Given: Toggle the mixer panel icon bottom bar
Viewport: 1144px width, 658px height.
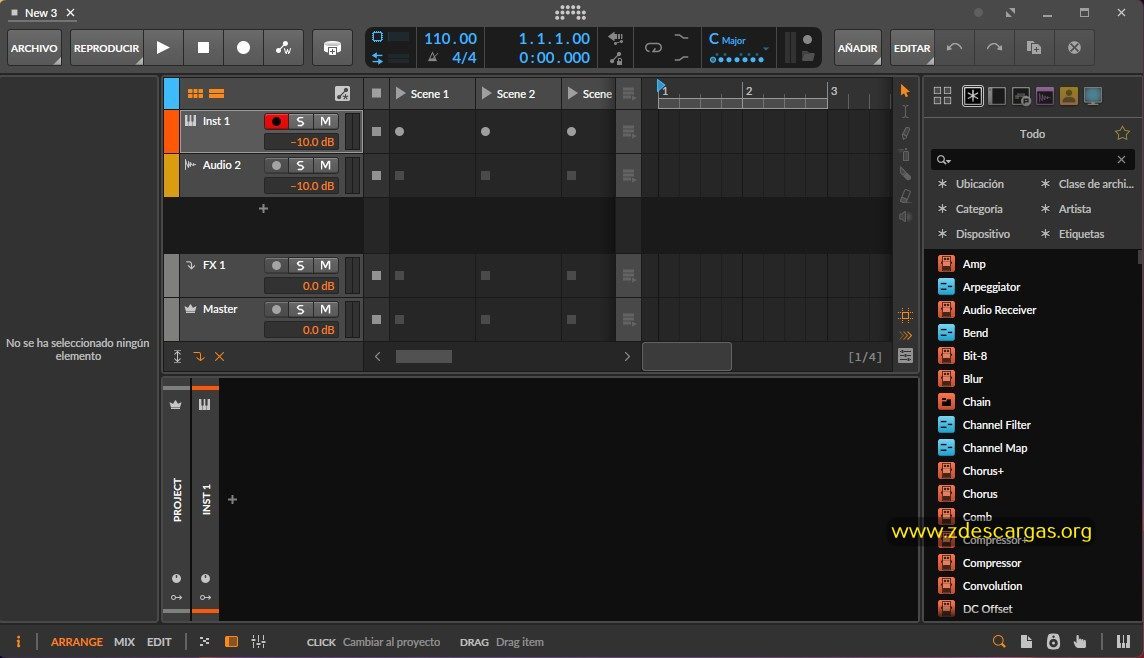Looking at the screenshot, I should 258,642.
